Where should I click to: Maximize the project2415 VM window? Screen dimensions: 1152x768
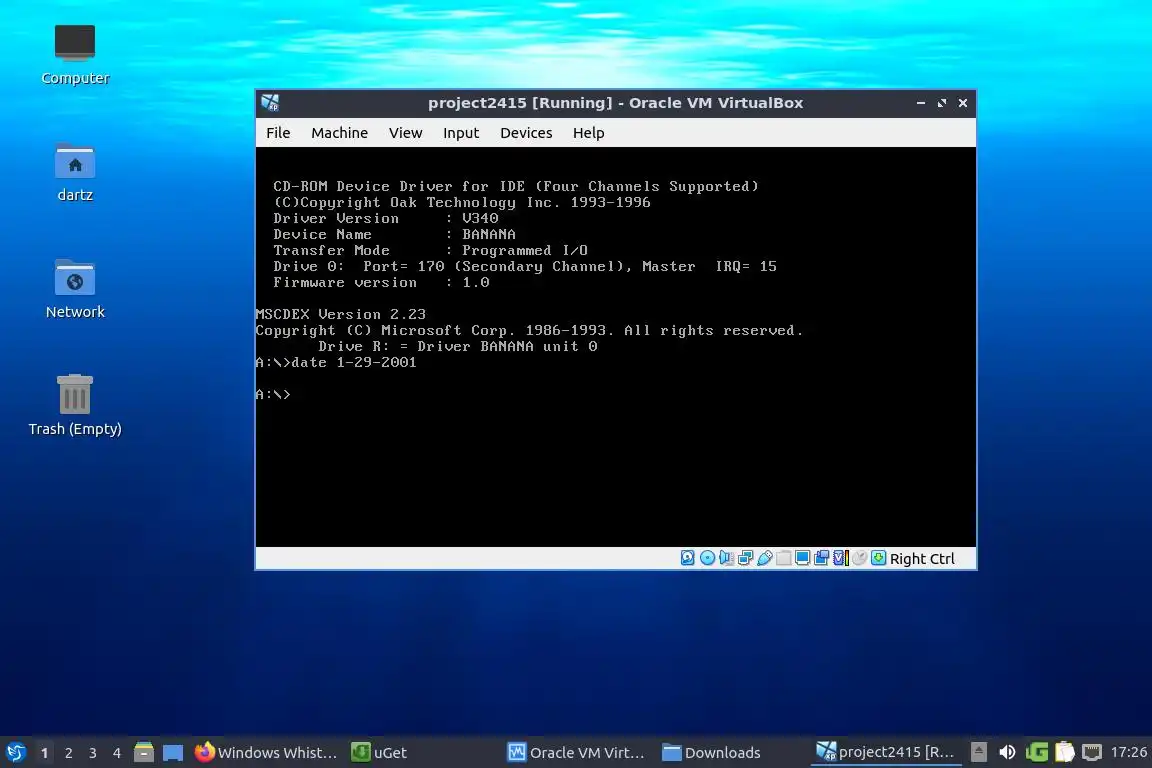942,103
